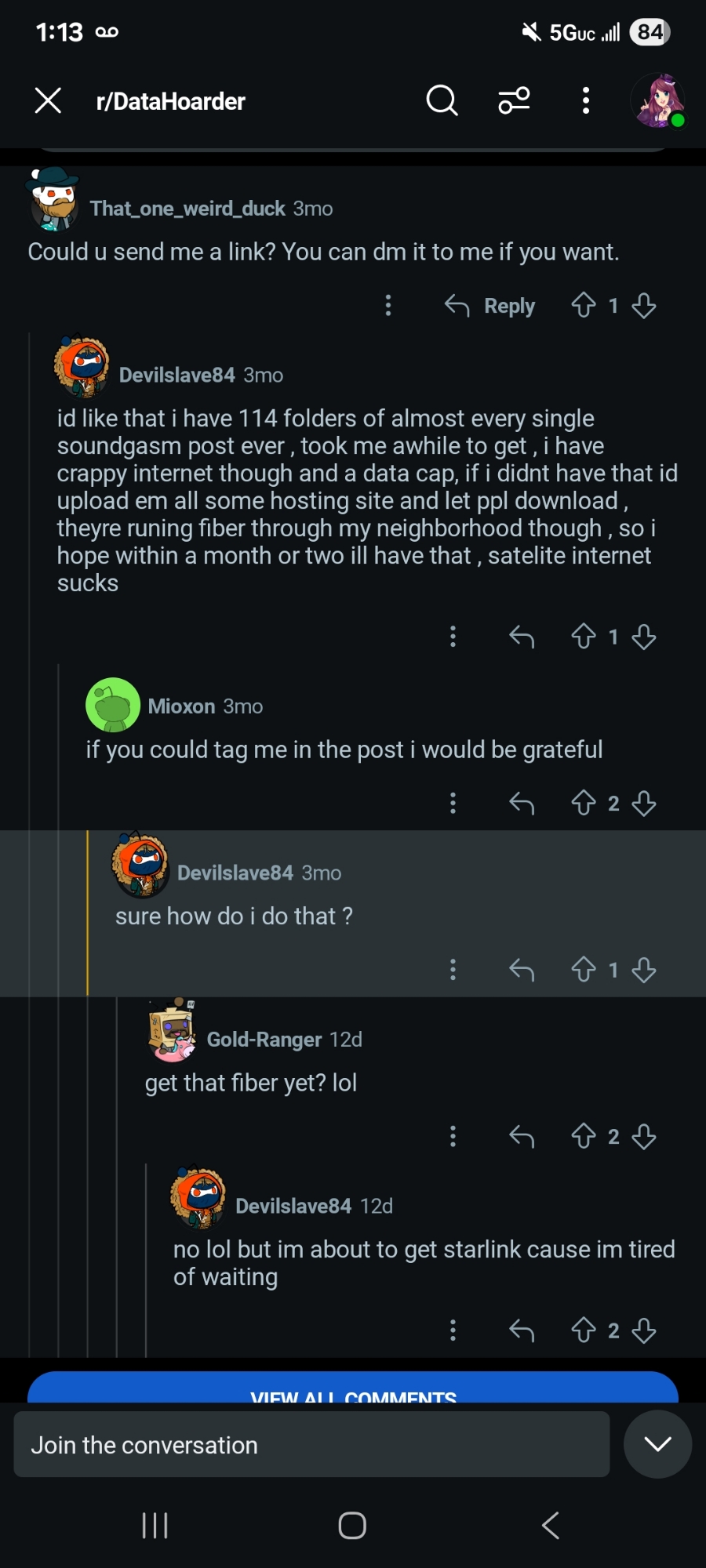Screen dimensions: 706x1568
Task: Upvote Mioxon's comment
Action: tap(584, 803)
